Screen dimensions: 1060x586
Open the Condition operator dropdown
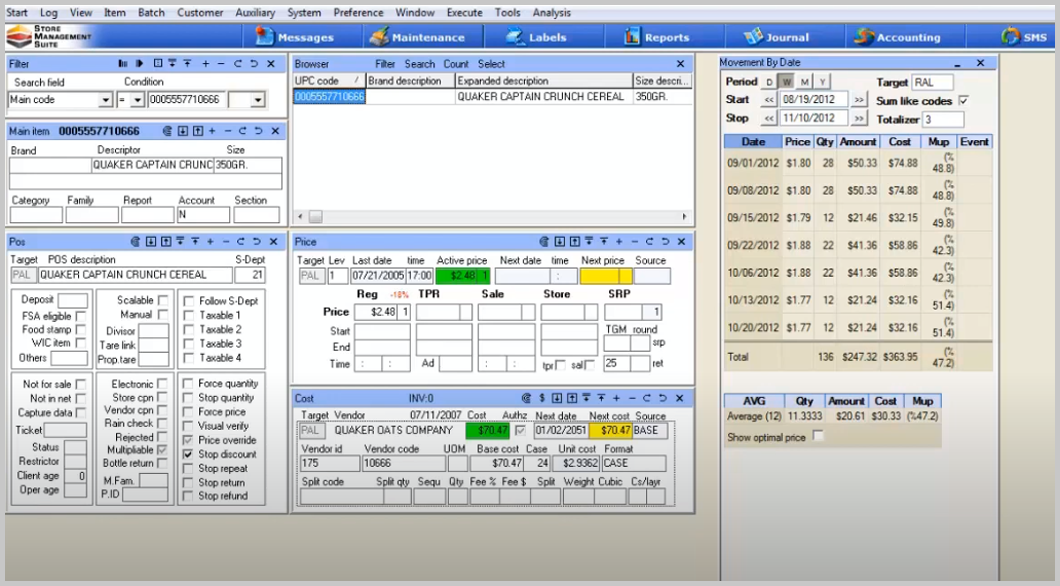[136, 99]
